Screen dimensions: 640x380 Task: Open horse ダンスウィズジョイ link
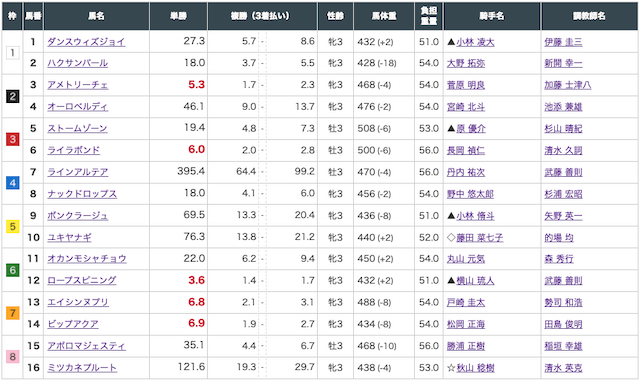[86, 42]
